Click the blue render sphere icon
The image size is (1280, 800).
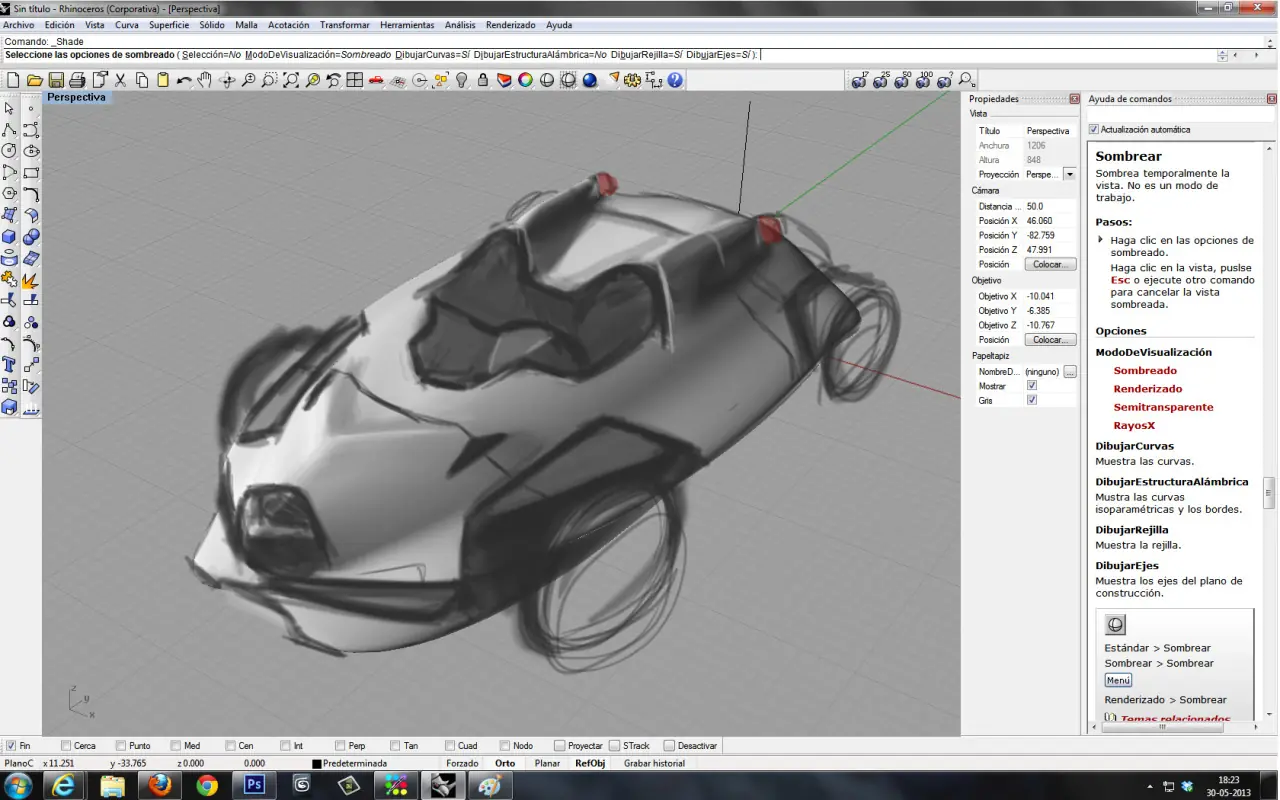tap(590, 80)
